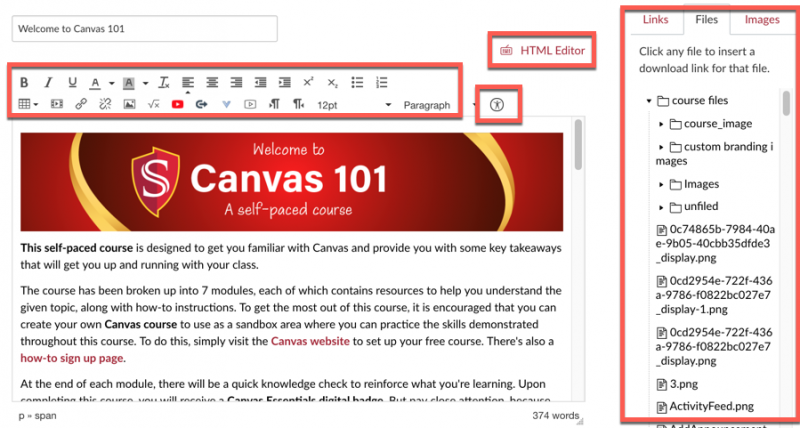
Task: Open text color dropdown arrow
Action: (111, 83)
